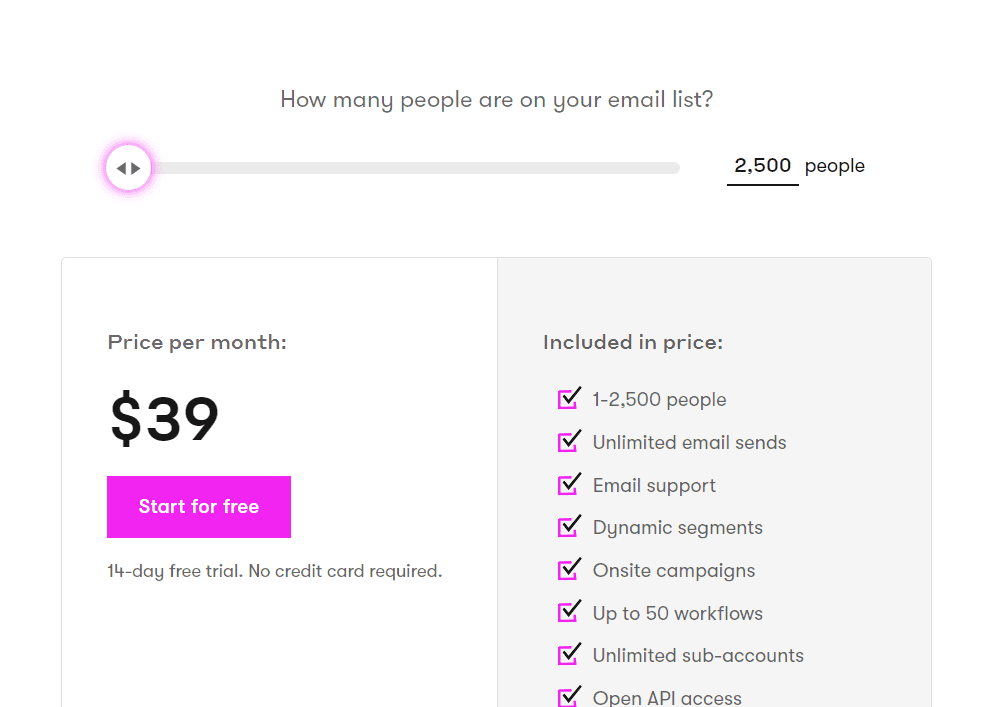Click the checkmark icon beside Onsite campaigns

[x=569, y=569]
